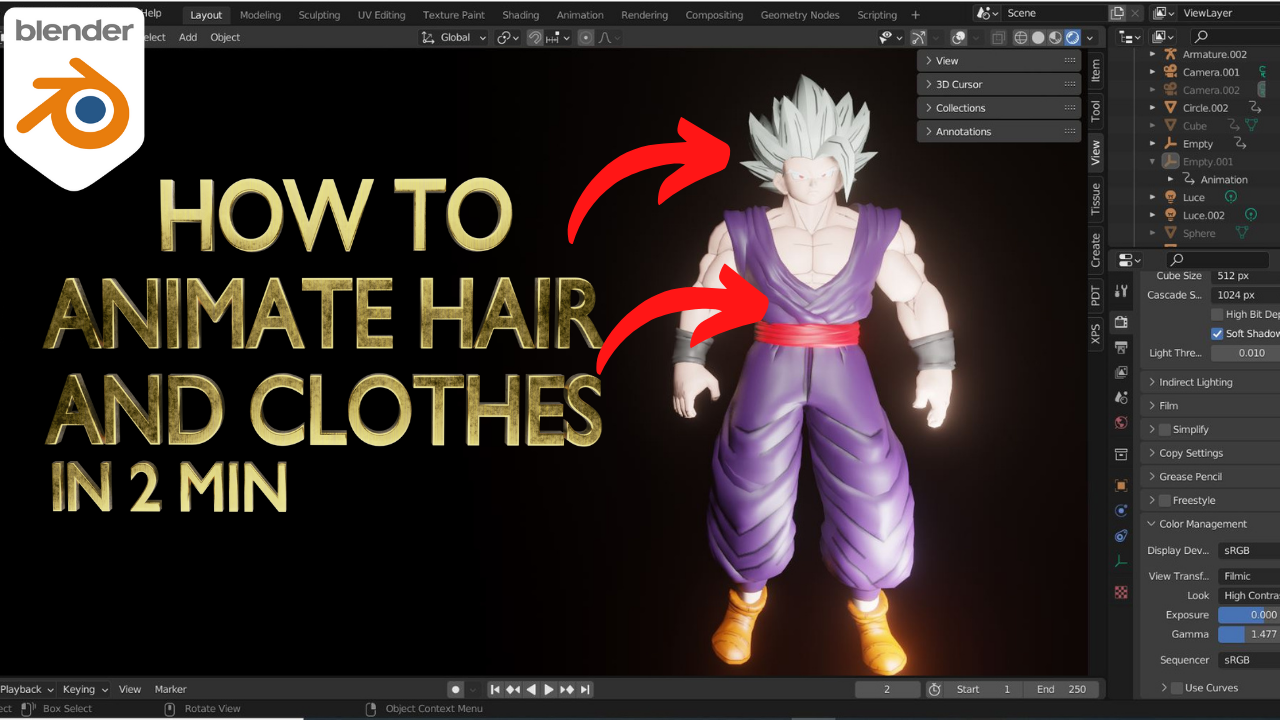Open View Transform Filmic dropdown

1248,576
